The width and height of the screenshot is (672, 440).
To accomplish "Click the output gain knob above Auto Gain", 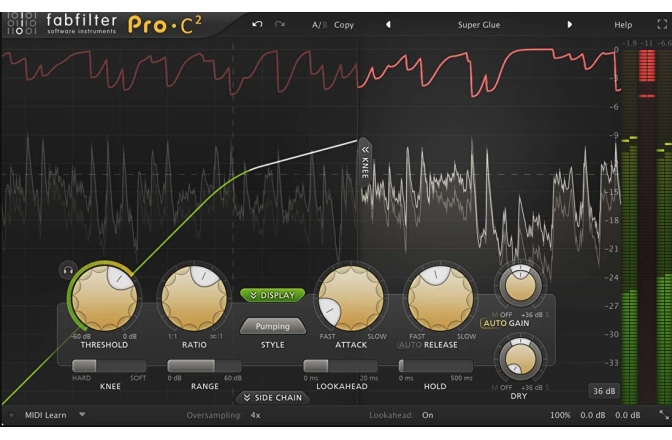I will pos(520,284).
